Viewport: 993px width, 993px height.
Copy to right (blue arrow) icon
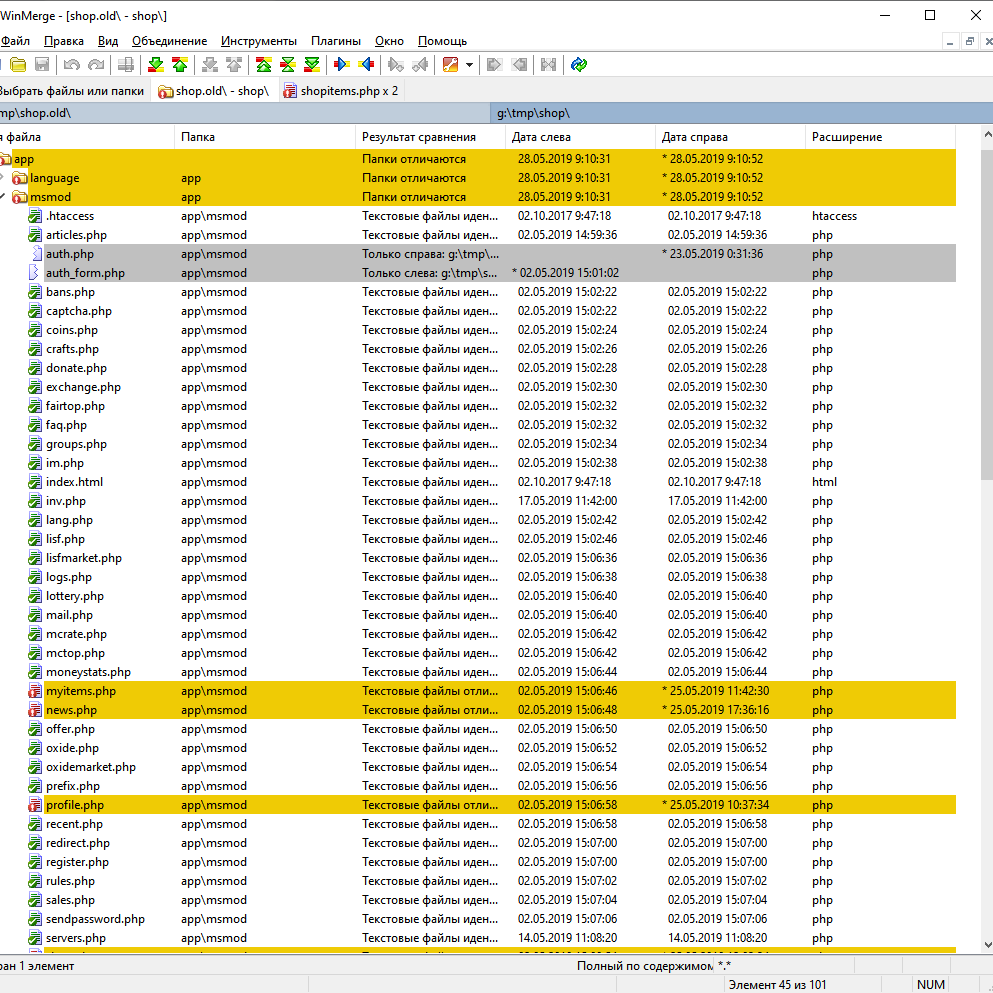click(x=341, y=65)
